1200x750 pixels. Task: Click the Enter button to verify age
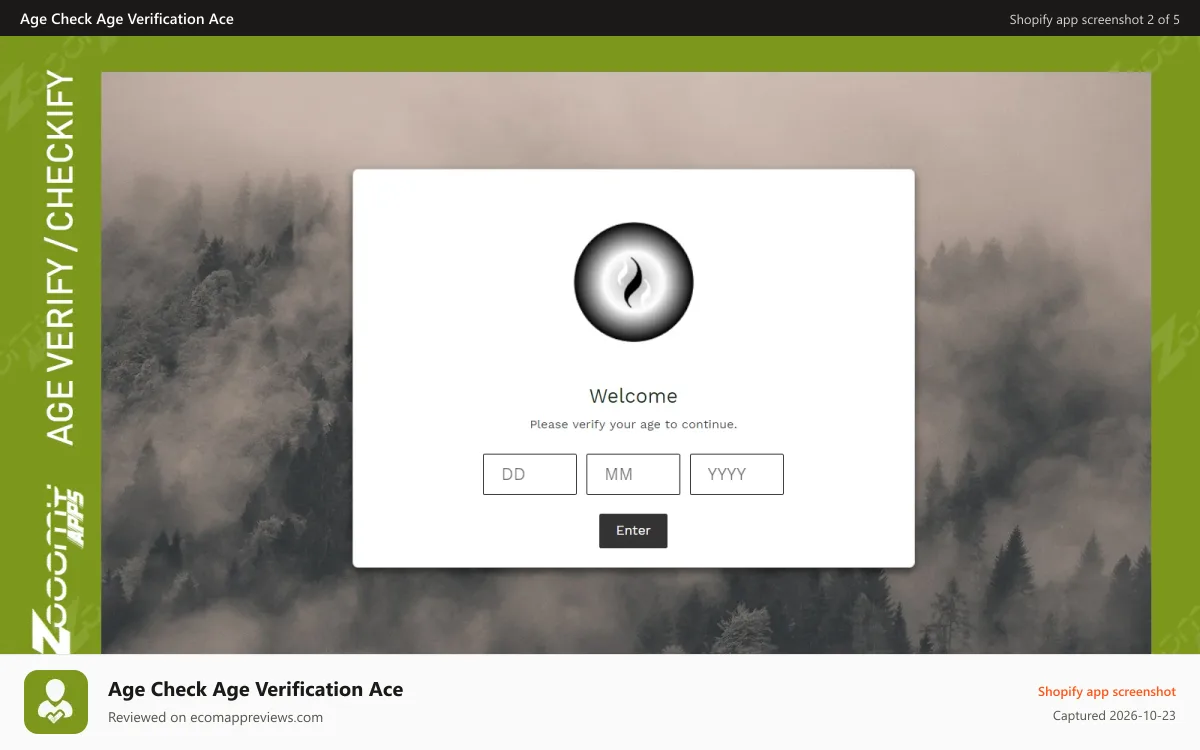(633, 531)
